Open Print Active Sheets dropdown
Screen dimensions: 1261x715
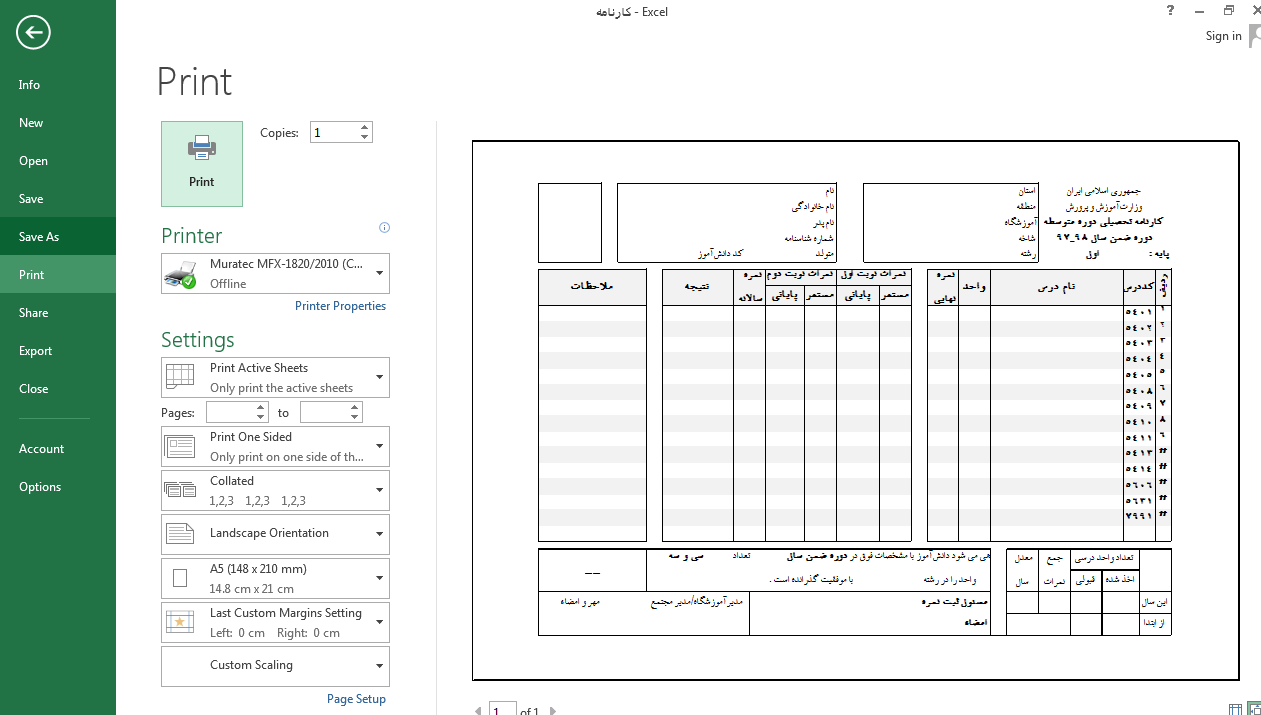pos(275,378)
